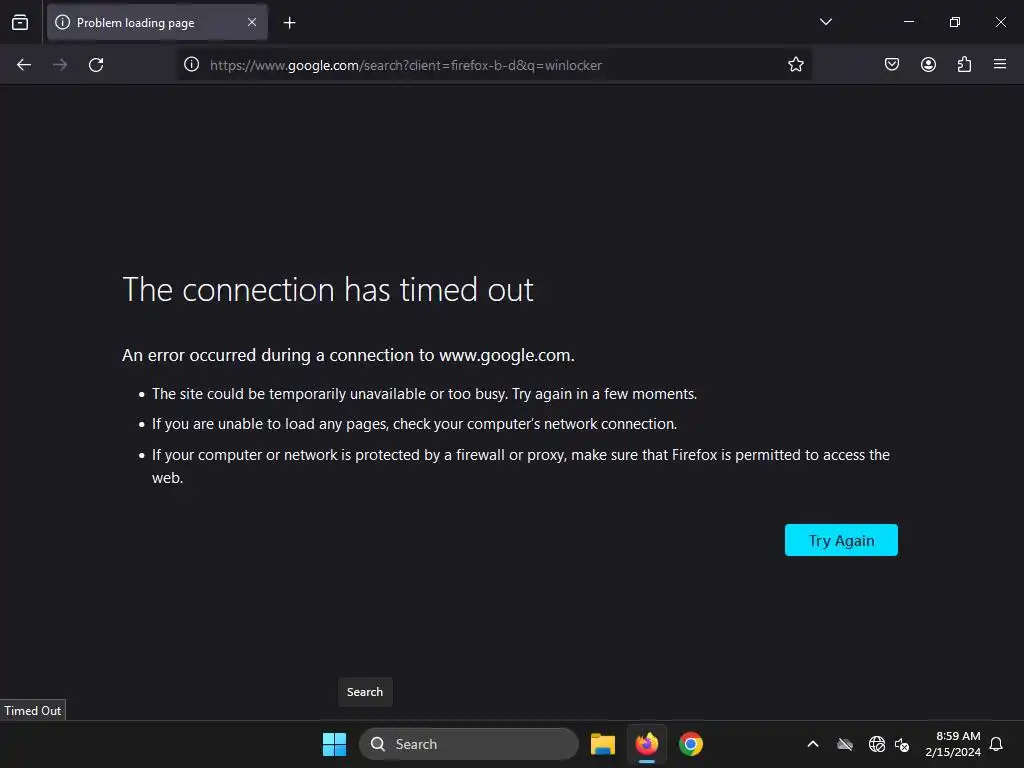
Task: Open the Firefox View recent browsing icon
Action: coord(20,22)
